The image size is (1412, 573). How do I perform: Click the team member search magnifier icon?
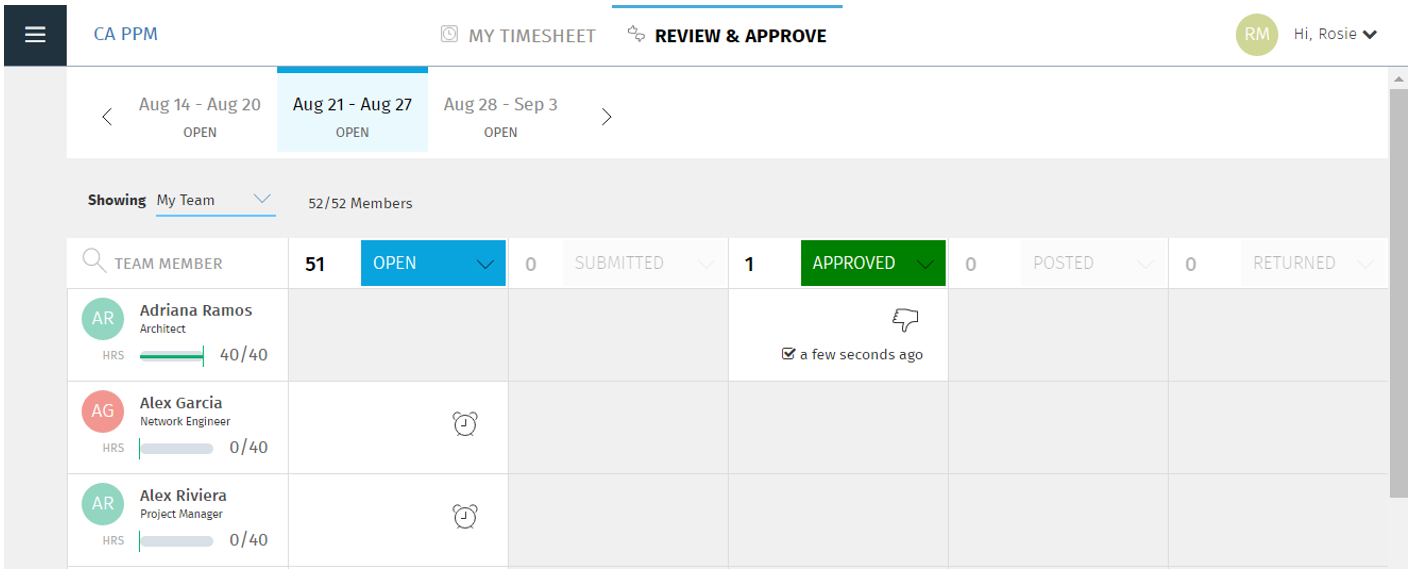tap(94, 262)
